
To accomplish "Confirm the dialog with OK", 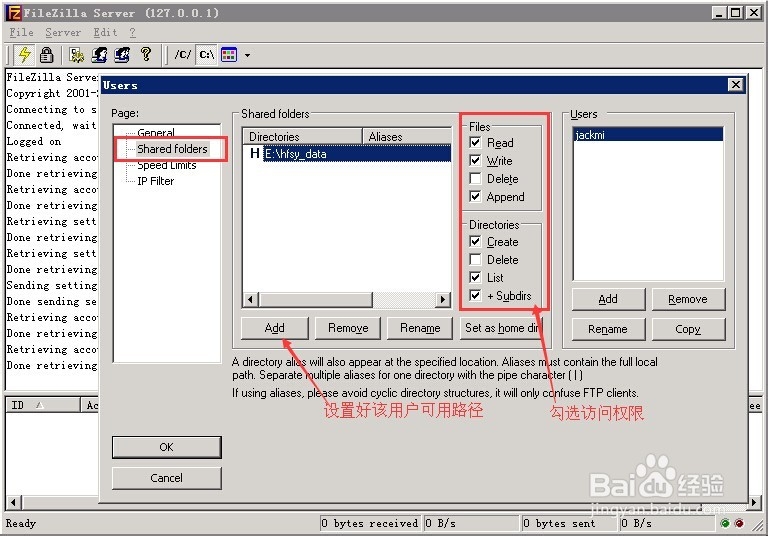I will [167, 447].
